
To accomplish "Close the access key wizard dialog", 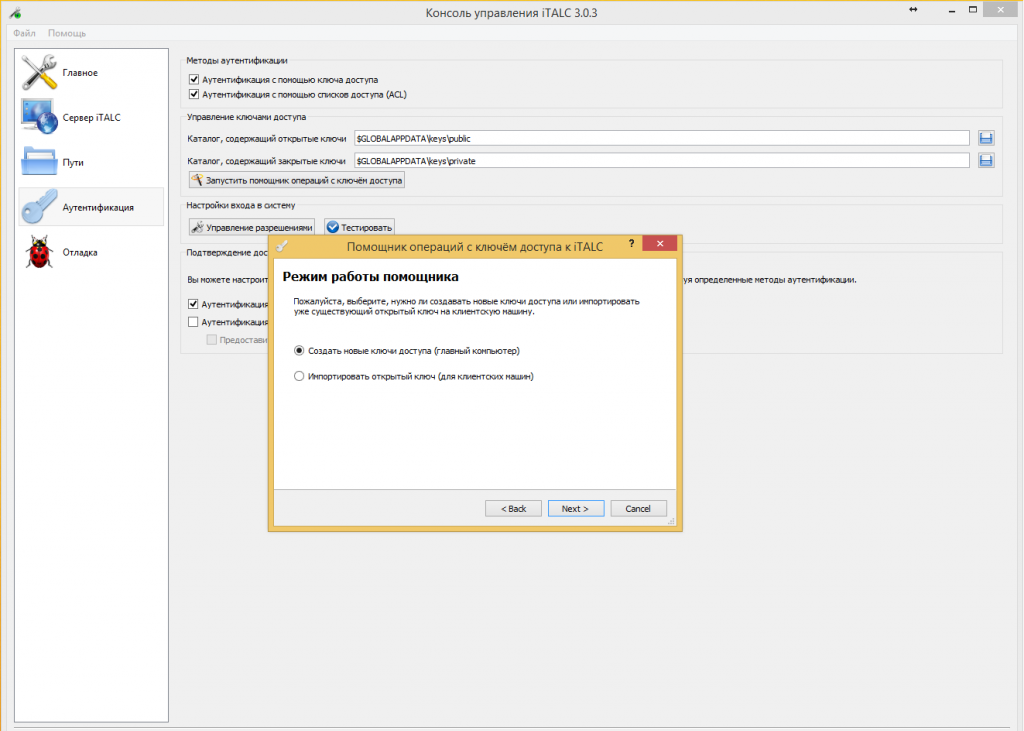I will pyautogui.click(x=660, y=243).
